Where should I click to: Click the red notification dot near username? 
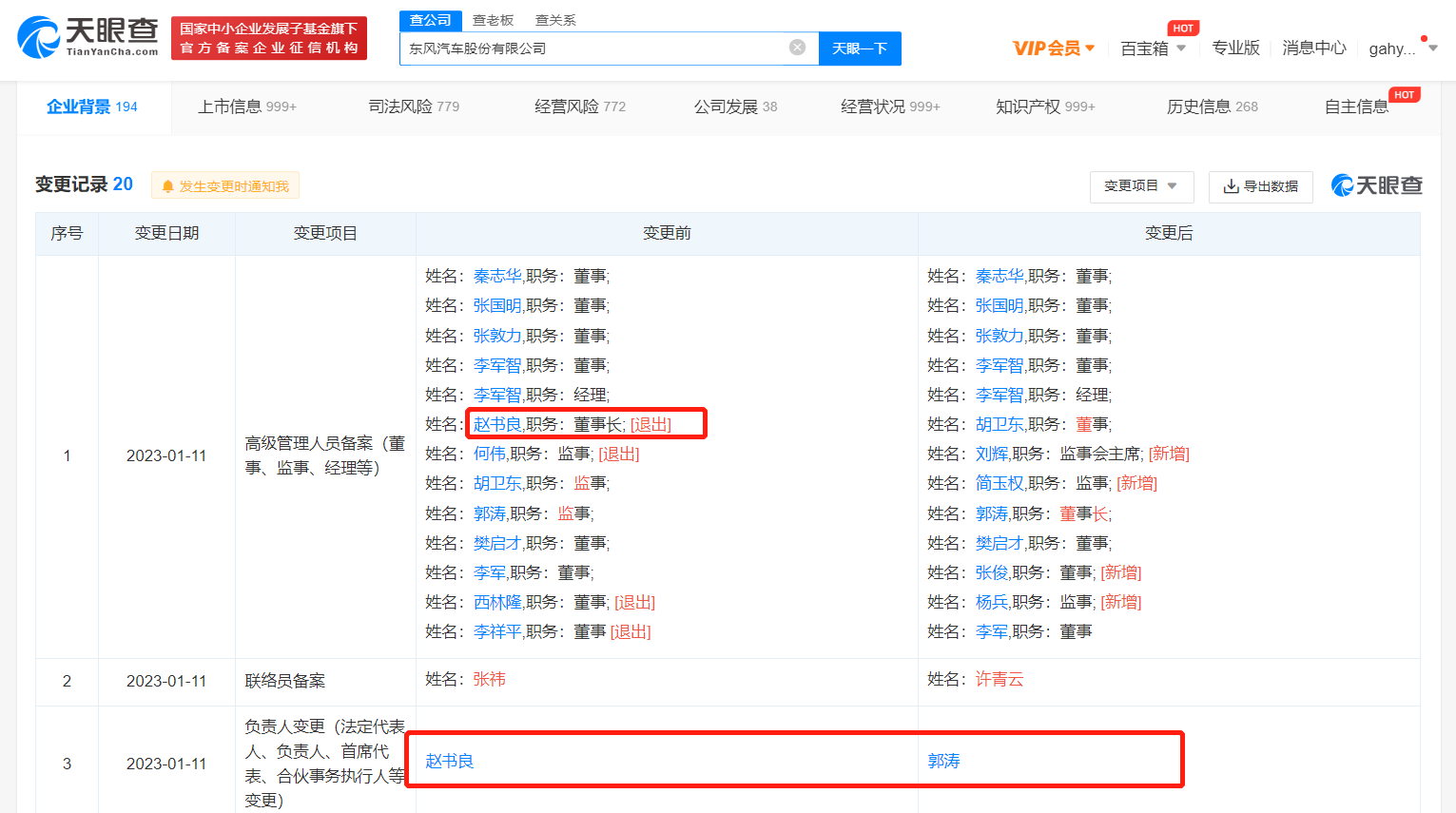point(1424,39)
